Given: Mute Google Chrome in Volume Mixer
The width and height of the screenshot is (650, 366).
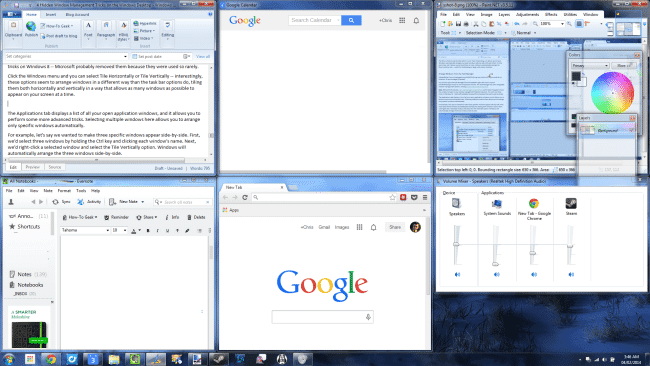Looking at the screenshot, I should pos(534,274).
